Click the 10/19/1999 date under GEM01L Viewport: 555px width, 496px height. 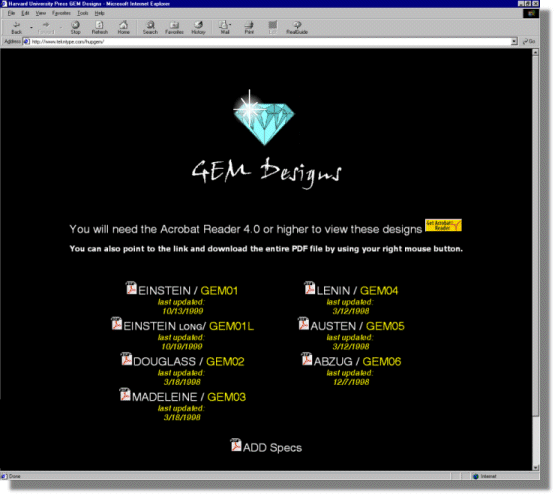(x=182, y=347)
